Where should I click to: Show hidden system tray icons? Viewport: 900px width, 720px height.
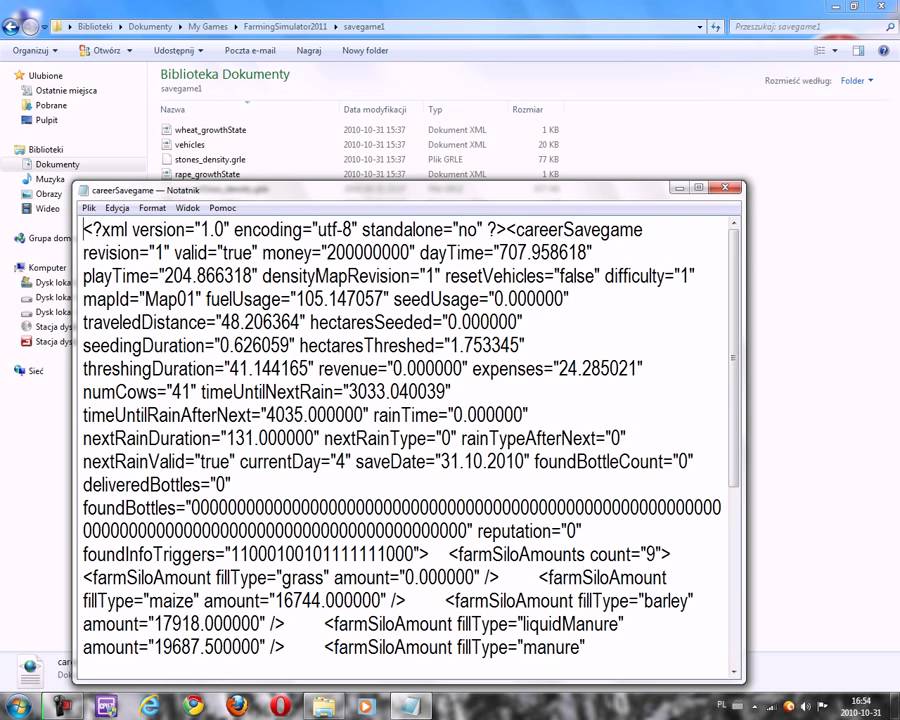point(754,706)
